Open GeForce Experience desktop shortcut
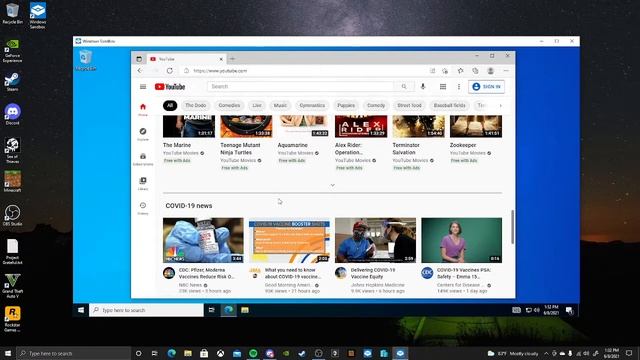The height and width of the screenshot is (360, 640). click(x=12, y=51)
